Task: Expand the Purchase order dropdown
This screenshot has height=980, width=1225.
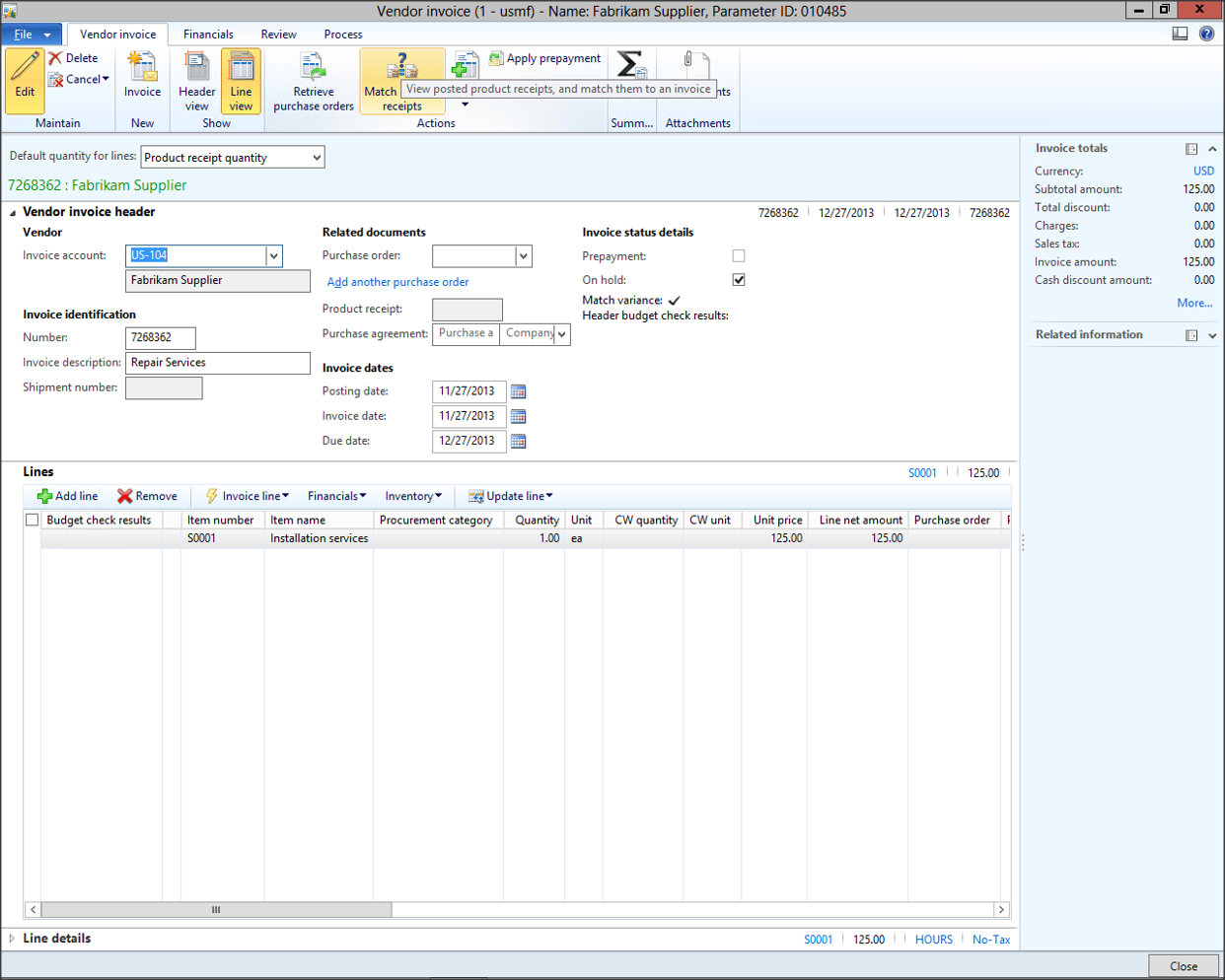Action: click(x=523, y=256)
